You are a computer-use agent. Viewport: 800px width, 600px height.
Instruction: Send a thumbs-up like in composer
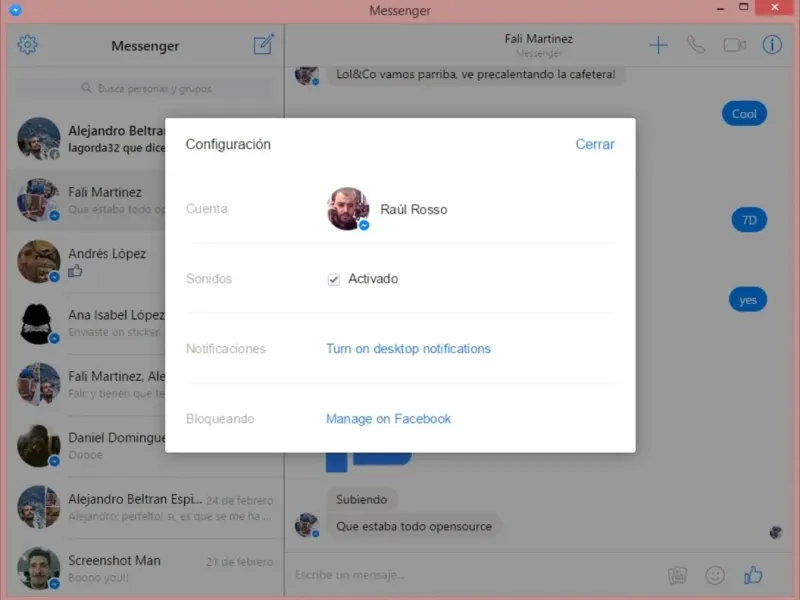tap(753, 575)
